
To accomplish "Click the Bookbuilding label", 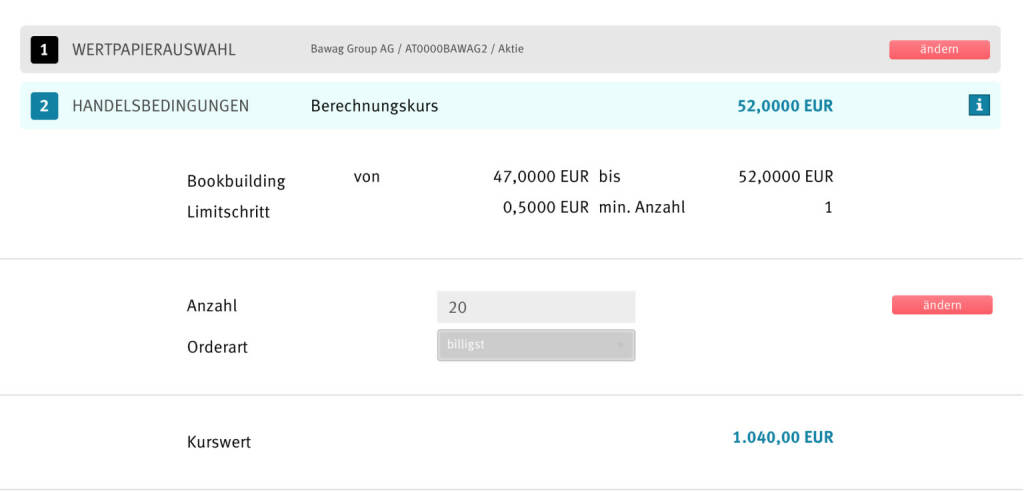I will [236, 181].
